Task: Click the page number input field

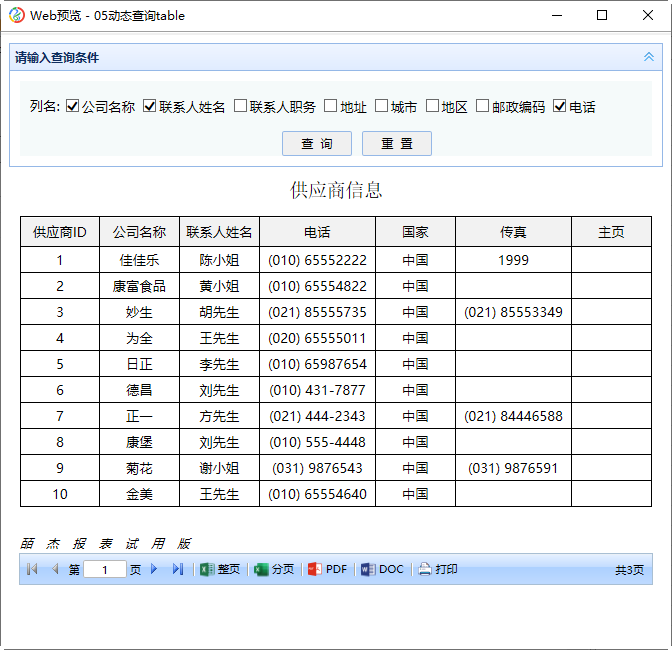Action: coord(105,569)
